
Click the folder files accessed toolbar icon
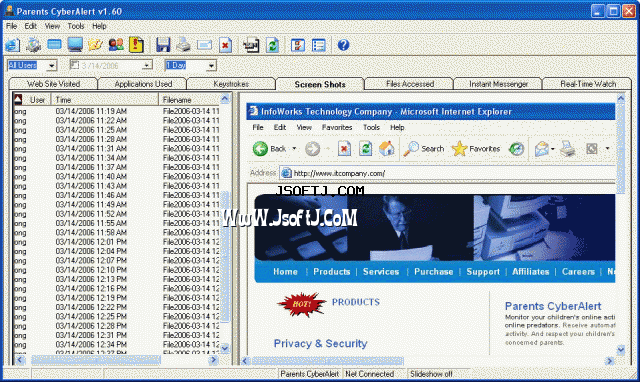(x=96, y=44)
